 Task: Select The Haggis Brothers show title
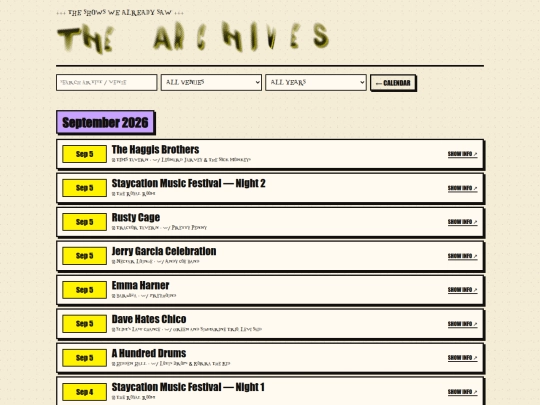155,149
